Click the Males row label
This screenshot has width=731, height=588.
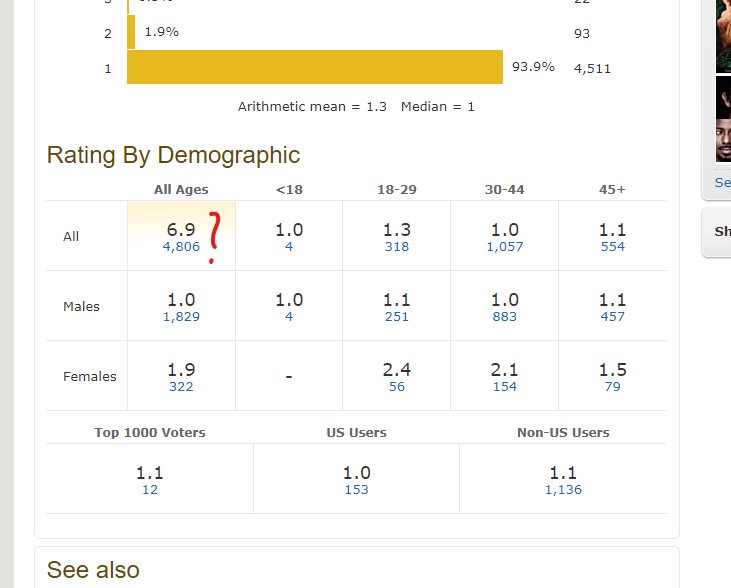click(x=82, y=306)
